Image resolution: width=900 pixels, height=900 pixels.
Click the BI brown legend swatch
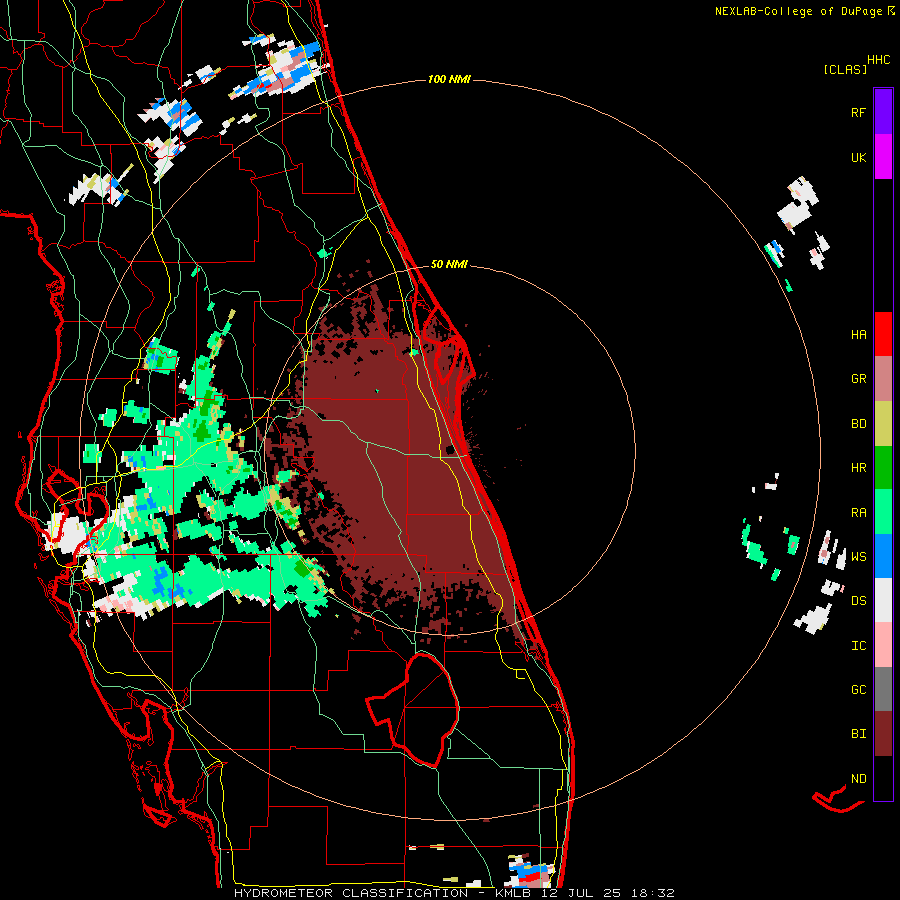click(x=883, y=734)
